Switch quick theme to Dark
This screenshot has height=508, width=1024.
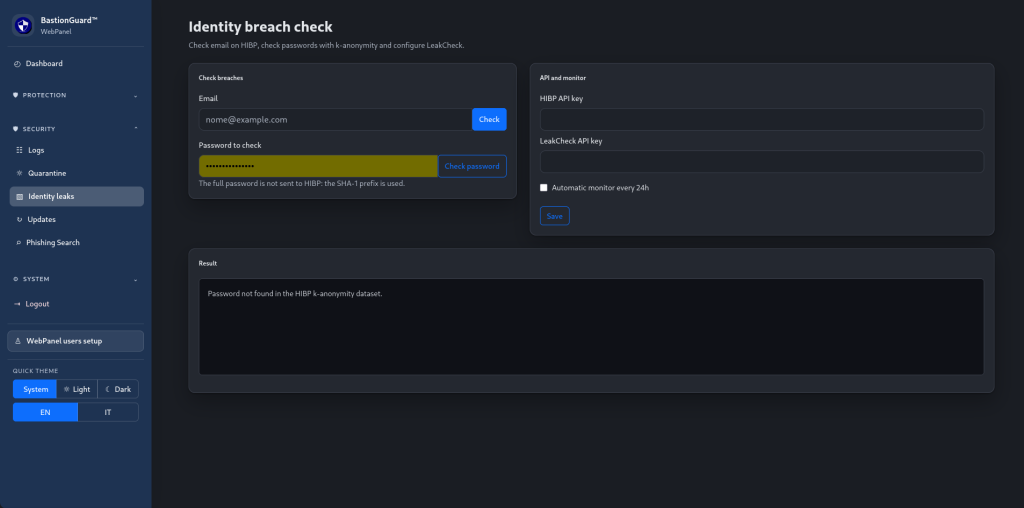click(118, 389)
